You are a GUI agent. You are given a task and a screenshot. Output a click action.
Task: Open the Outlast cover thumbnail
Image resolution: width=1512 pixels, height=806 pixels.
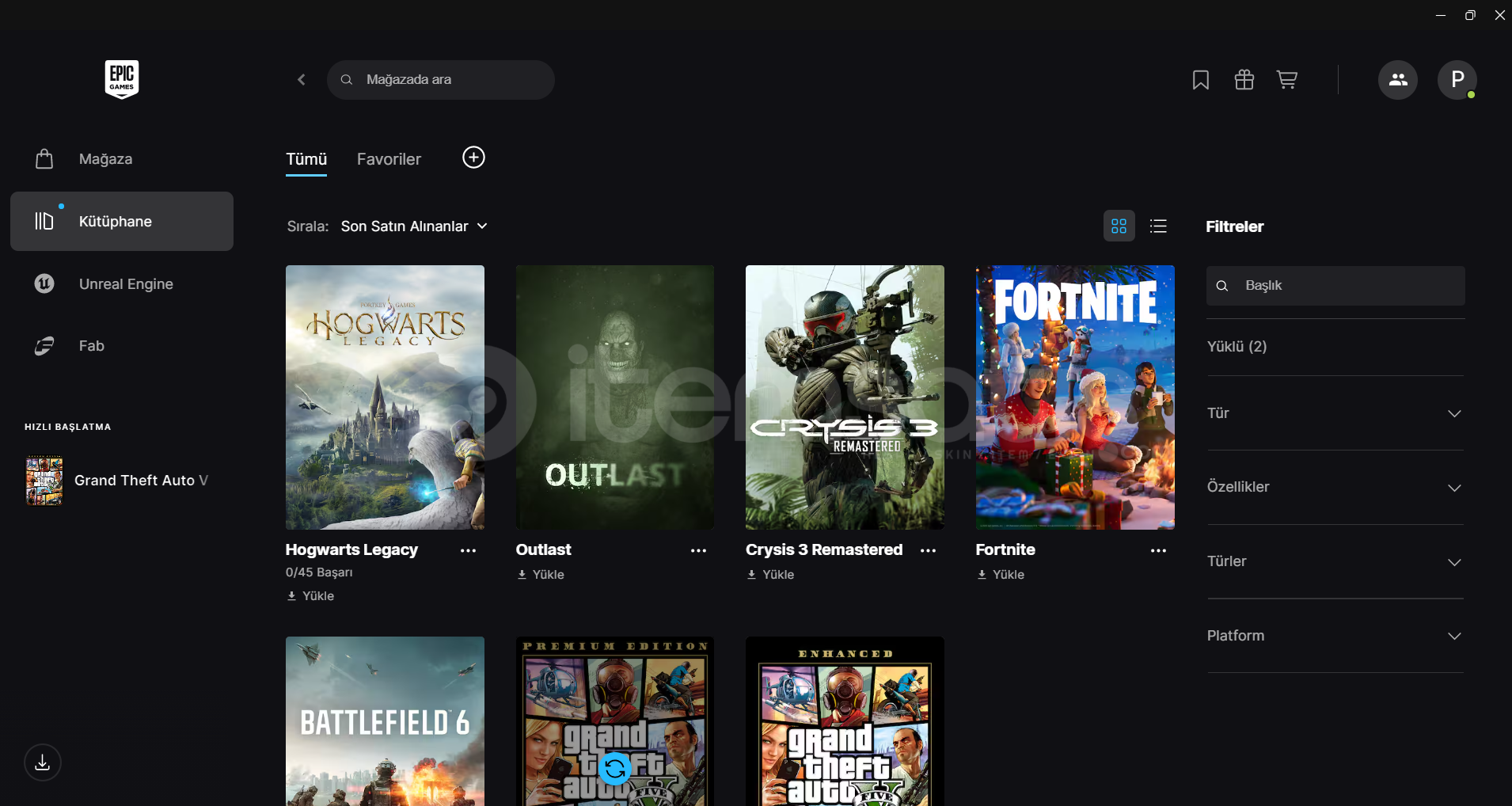(x=615, y=397)
